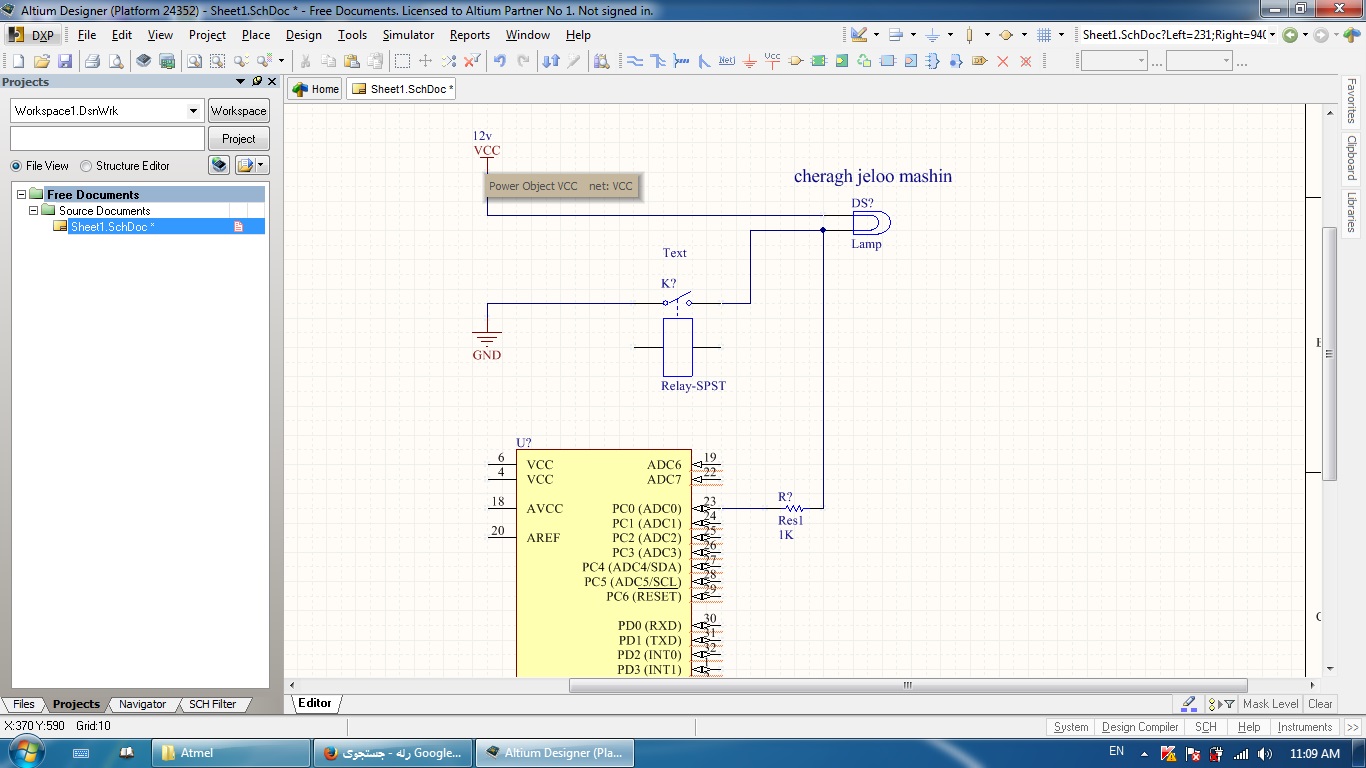Click the Print icon
1366x768 pixels.
click(x=93, y=61)
